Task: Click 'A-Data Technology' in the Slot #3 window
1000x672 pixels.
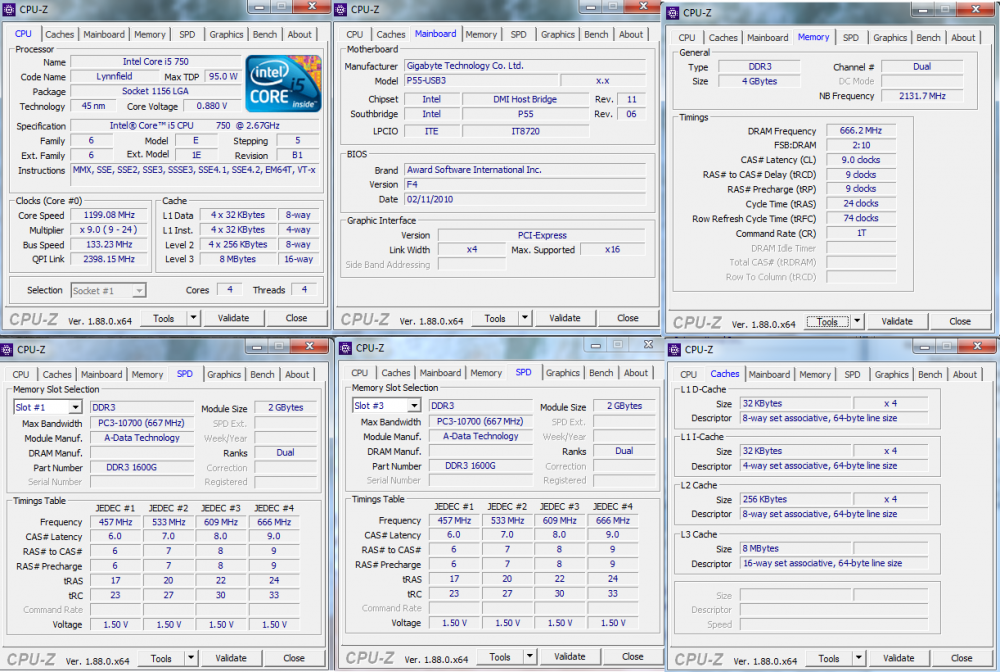Action: (x=480, y=436)
